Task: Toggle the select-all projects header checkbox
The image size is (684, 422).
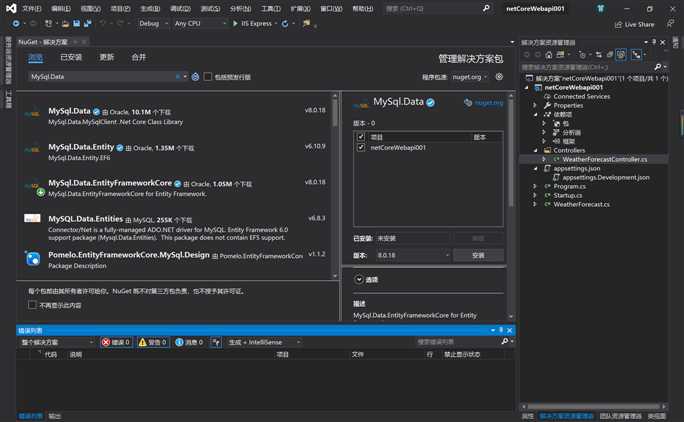Action: point(361,137)
